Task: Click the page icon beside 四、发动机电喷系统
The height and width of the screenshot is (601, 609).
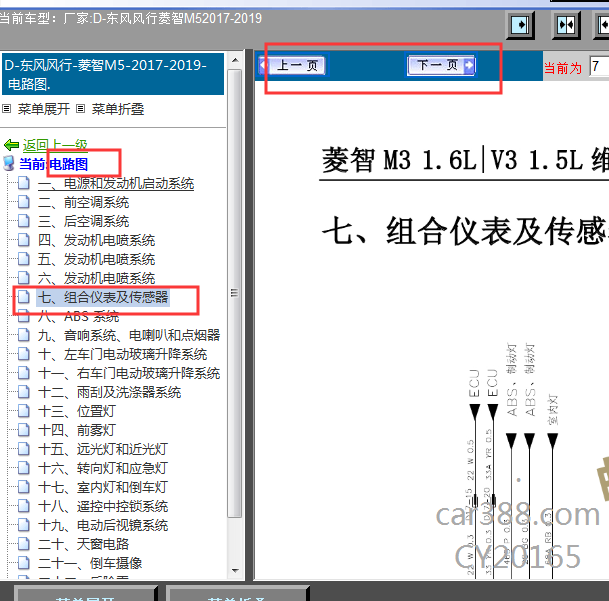Action: pos(24,240)
